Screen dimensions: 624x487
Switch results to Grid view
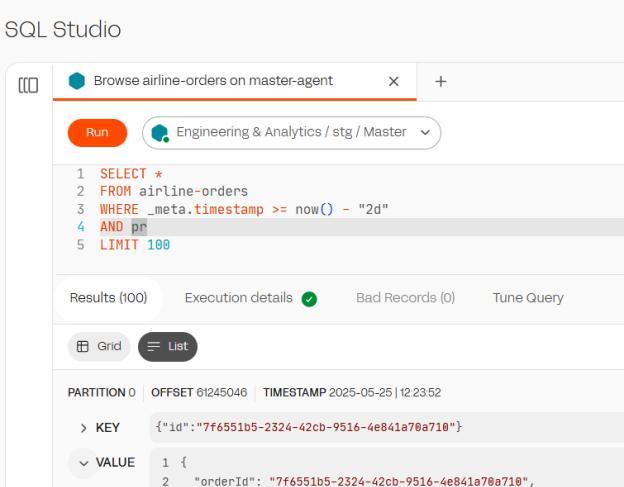click(x=99, y=346)
